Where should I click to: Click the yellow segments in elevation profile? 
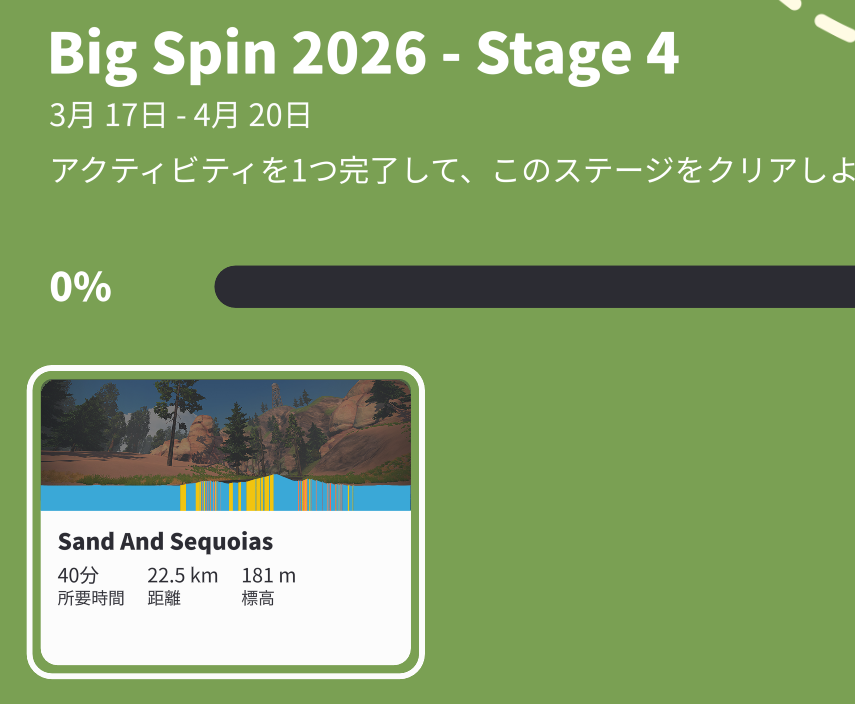(x=260, y=494)
